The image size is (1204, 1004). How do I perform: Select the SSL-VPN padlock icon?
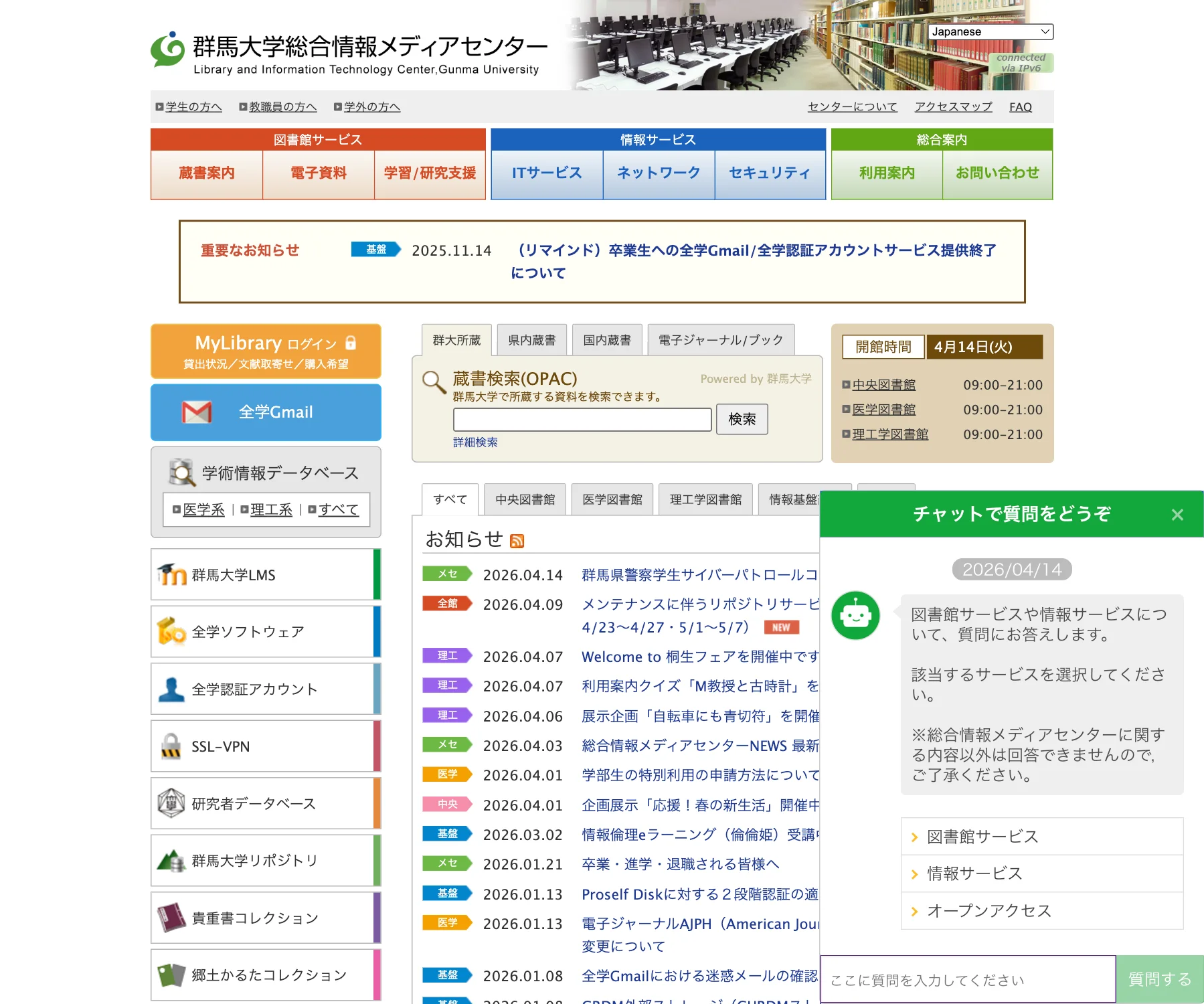171,746
